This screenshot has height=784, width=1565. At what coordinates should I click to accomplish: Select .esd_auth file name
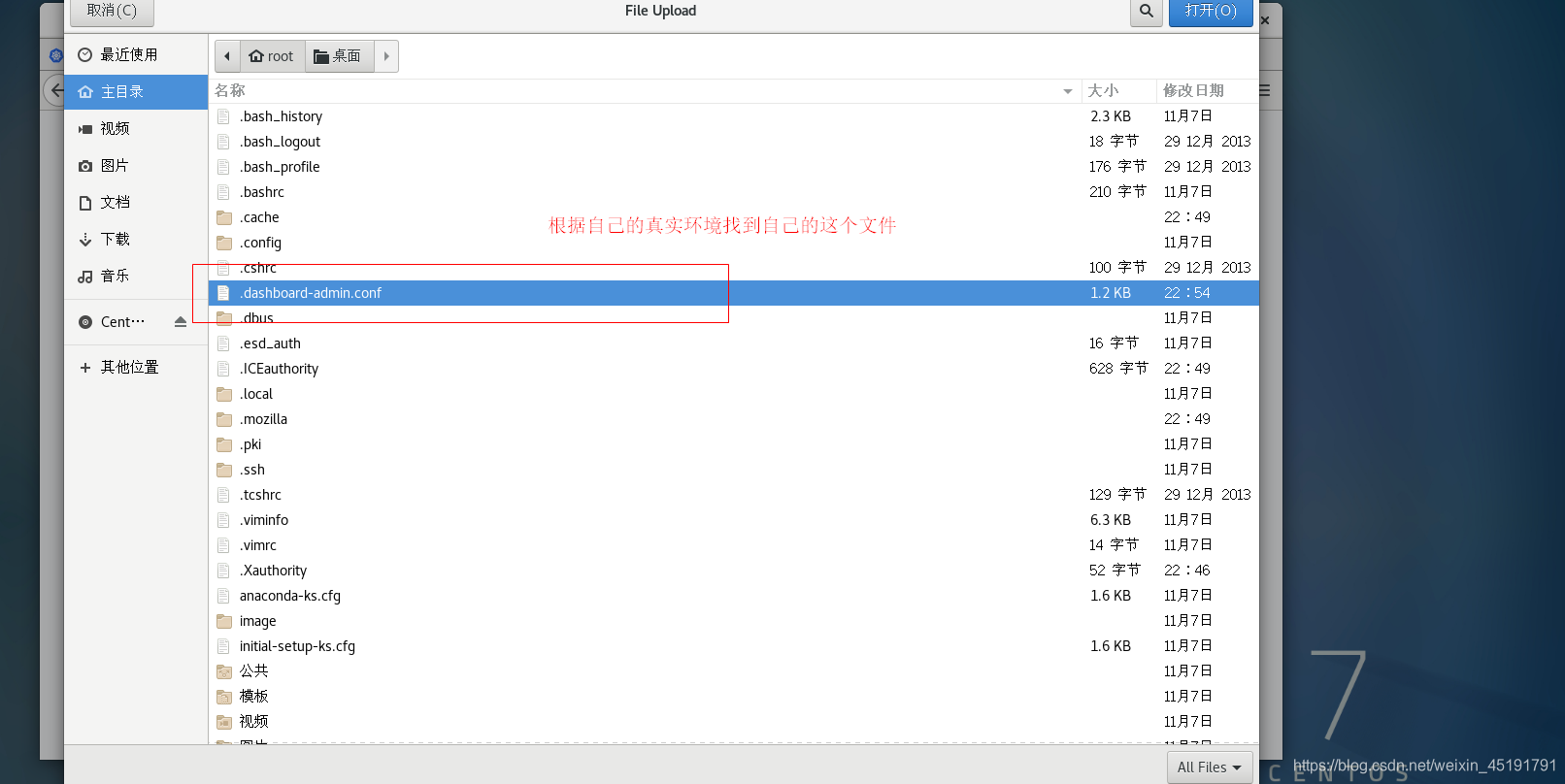[x=270, y=343]
